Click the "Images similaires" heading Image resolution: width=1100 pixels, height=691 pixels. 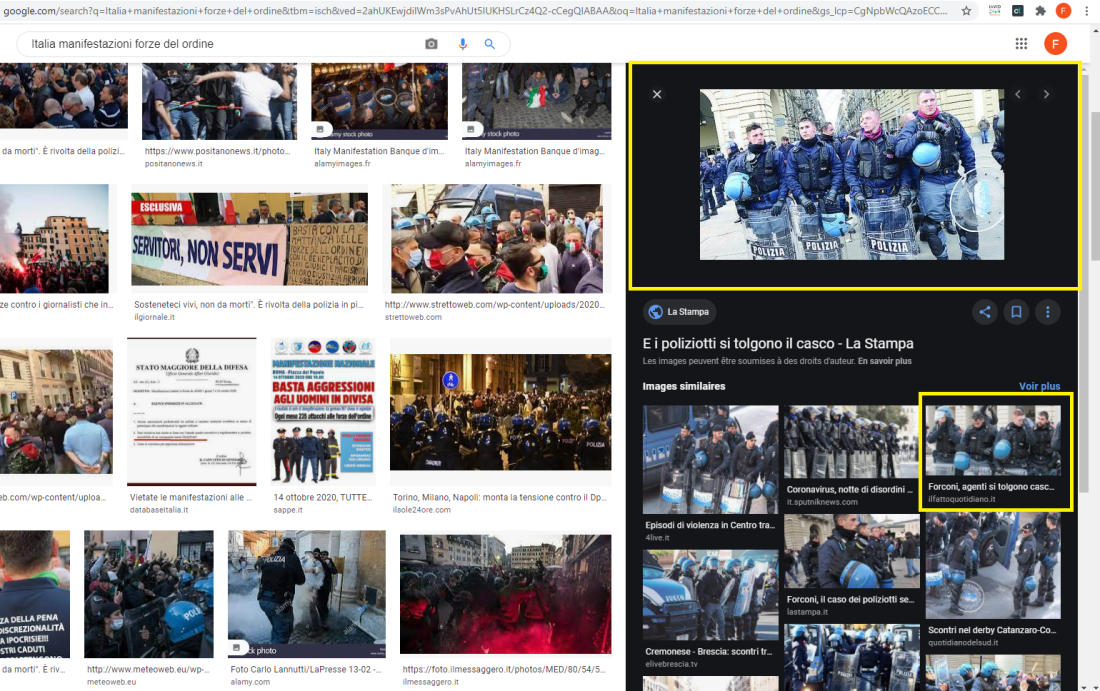pos(684,387)
